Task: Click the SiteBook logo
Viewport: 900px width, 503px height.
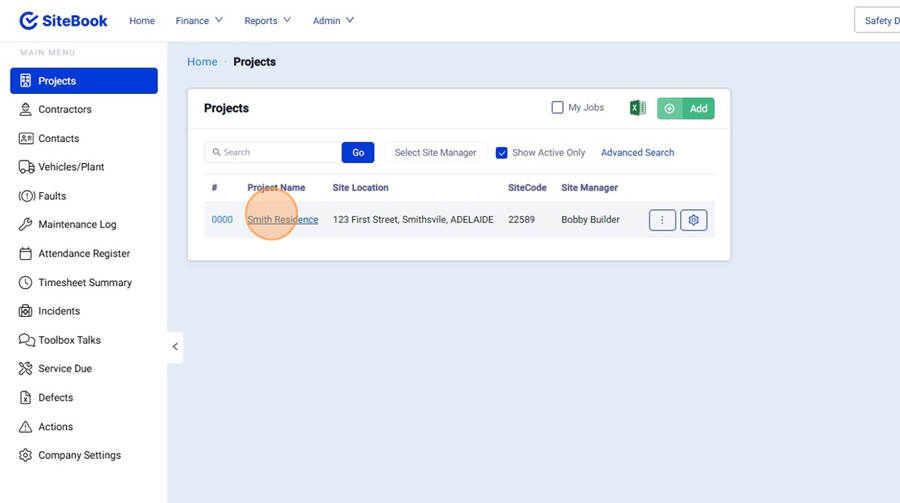Action: 64,20
